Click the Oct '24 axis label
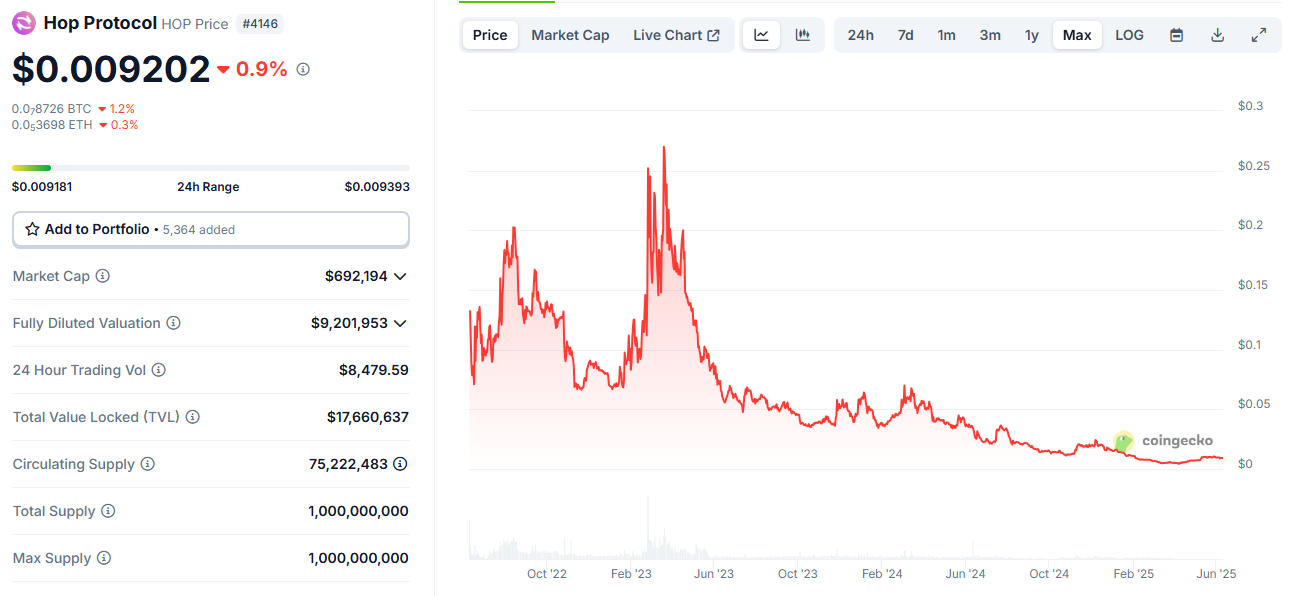This screenshot has width=1311, height=596. [x=1049, y=574]
